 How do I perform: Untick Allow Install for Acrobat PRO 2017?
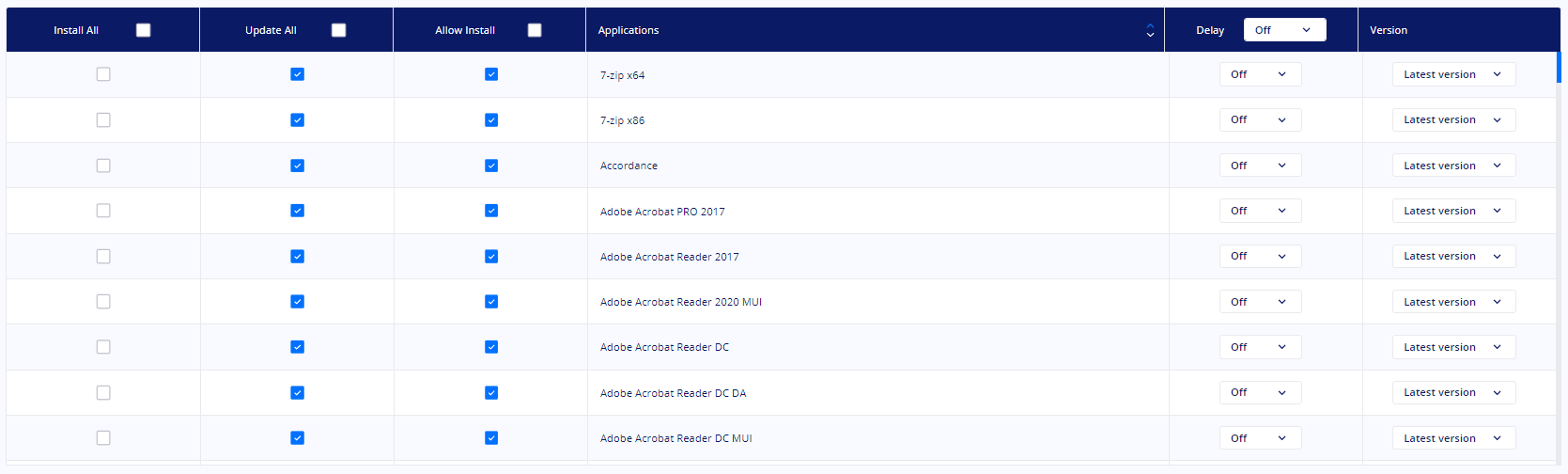491,211
